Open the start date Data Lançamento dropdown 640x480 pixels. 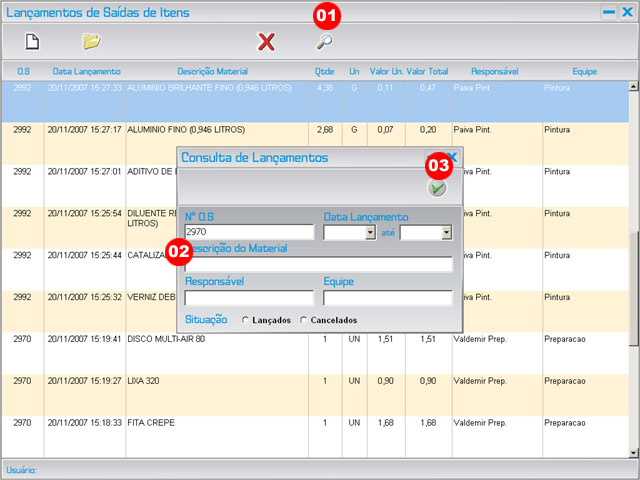pyautogui.click(x=370, y=232)
